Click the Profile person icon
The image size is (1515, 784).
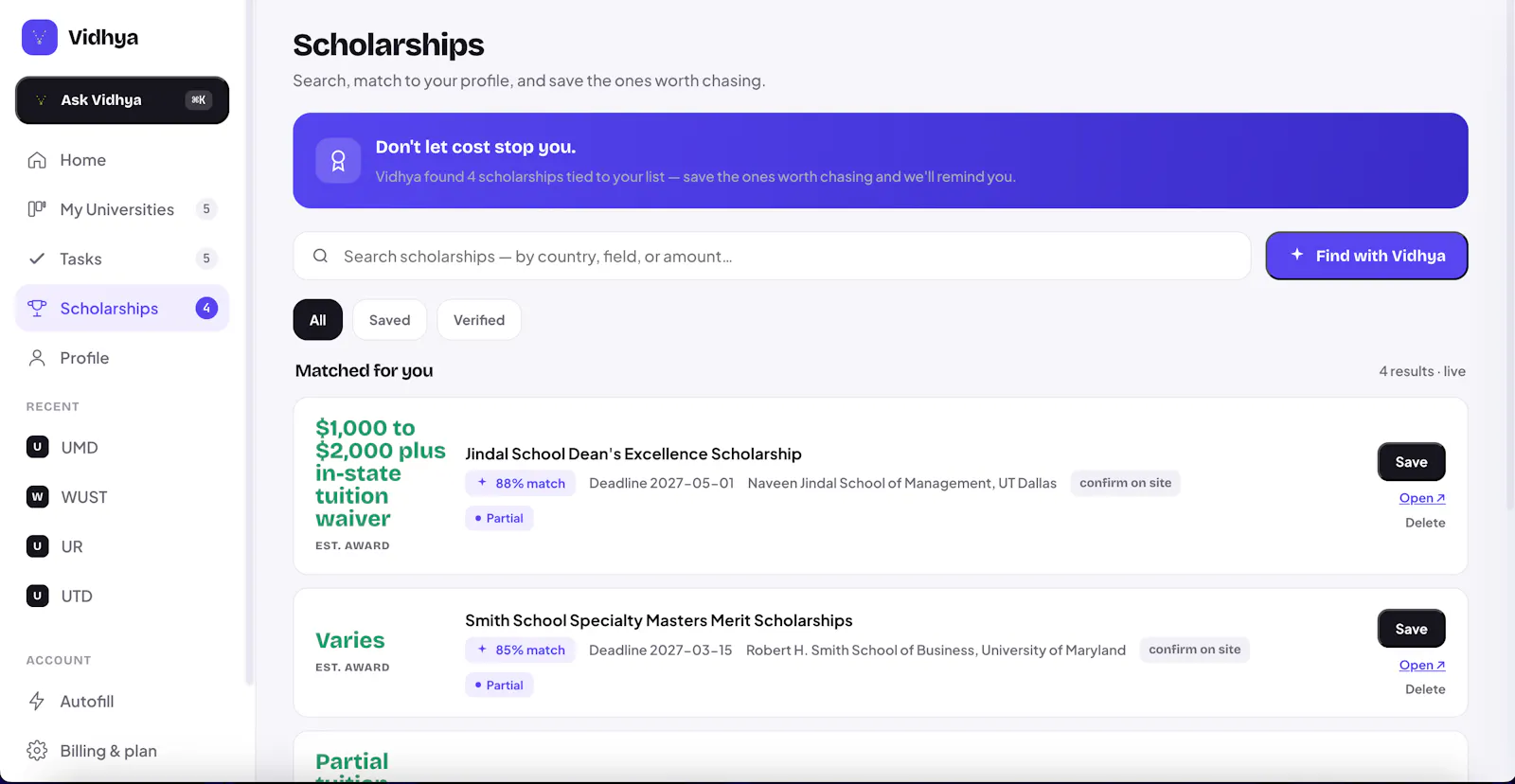[x=37, y=358]
